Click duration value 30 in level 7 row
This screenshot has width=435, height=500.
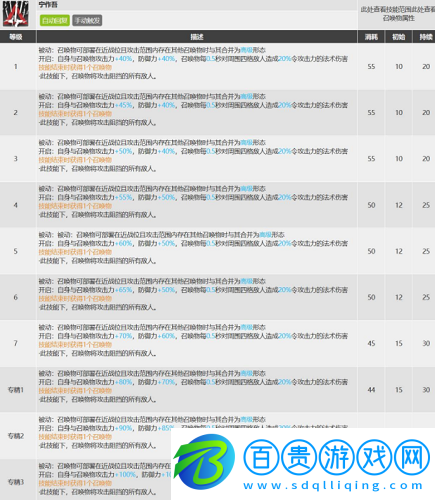pyautogui.click(x=426, y=343)
